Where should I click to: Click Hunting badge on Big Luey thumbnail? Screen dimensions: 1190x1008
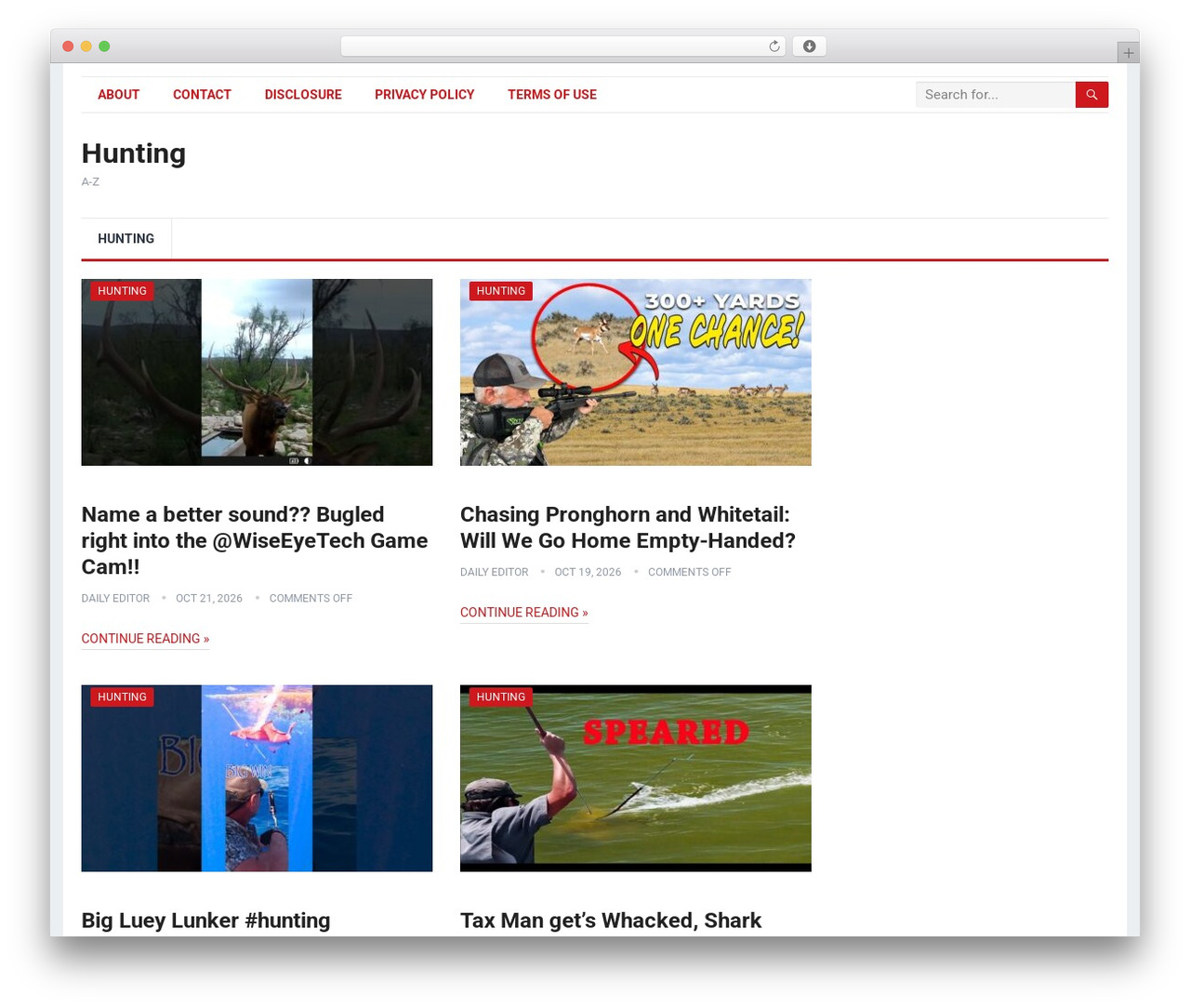click(122, 697)
